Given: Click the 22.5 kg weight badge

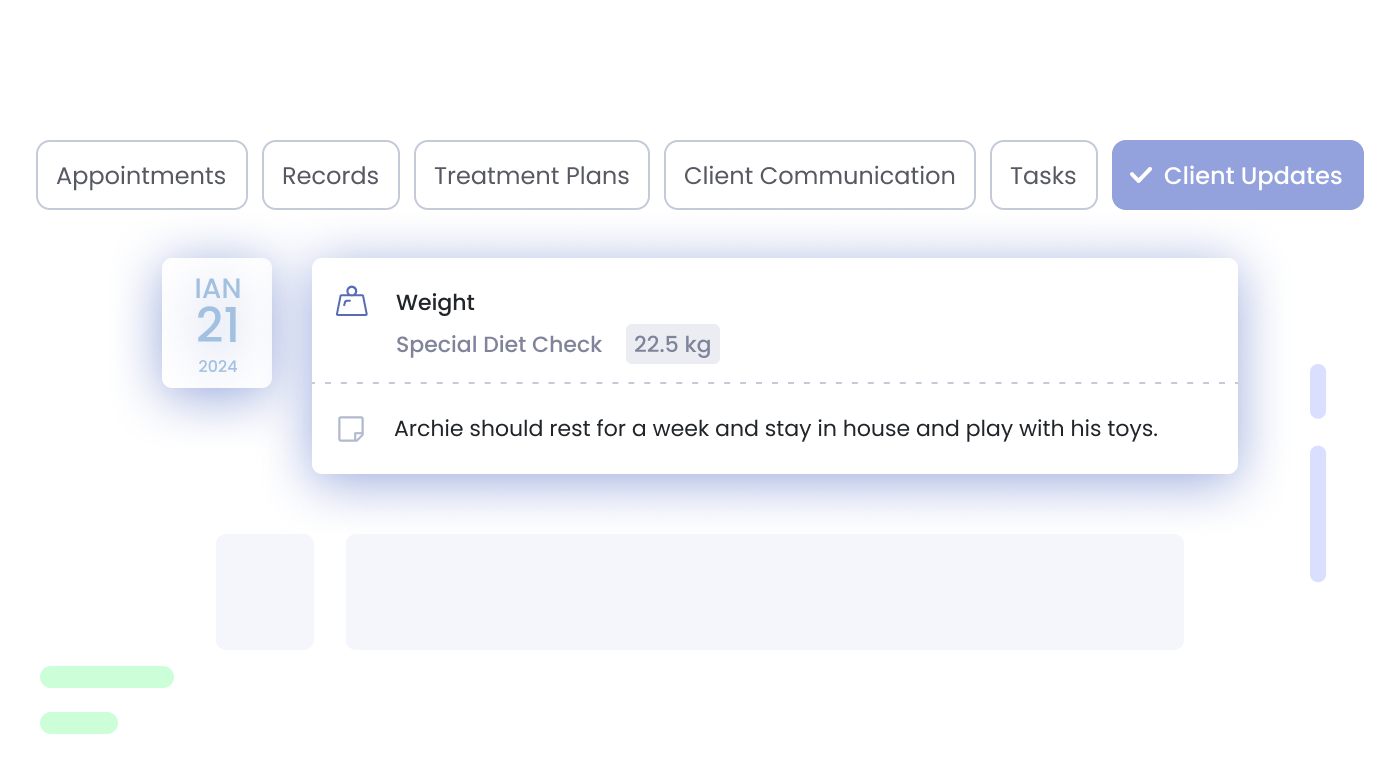Looking at the screenshot, I should [673, 344].
